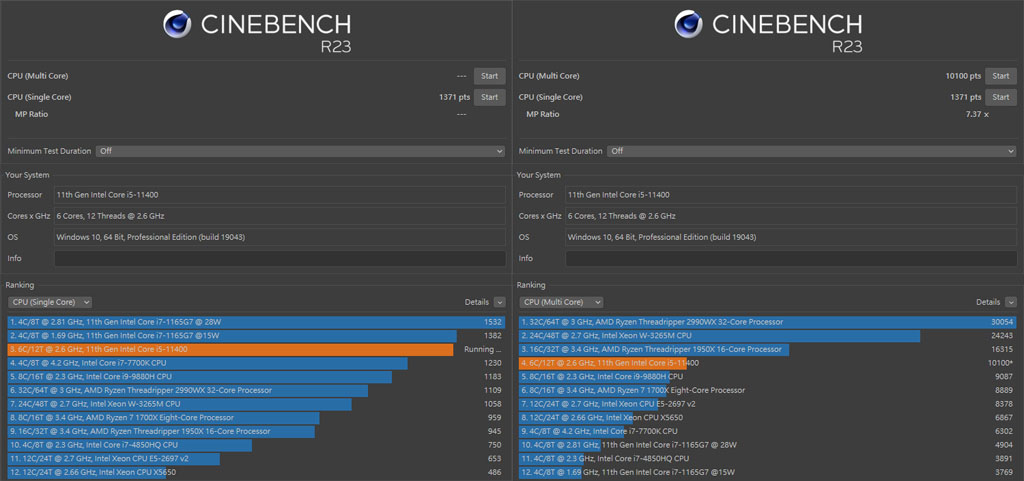Screen dimensions: 1024x481
Task: Start the Multi Core test in right Cinebench window
Action: tap(1000, 76)
